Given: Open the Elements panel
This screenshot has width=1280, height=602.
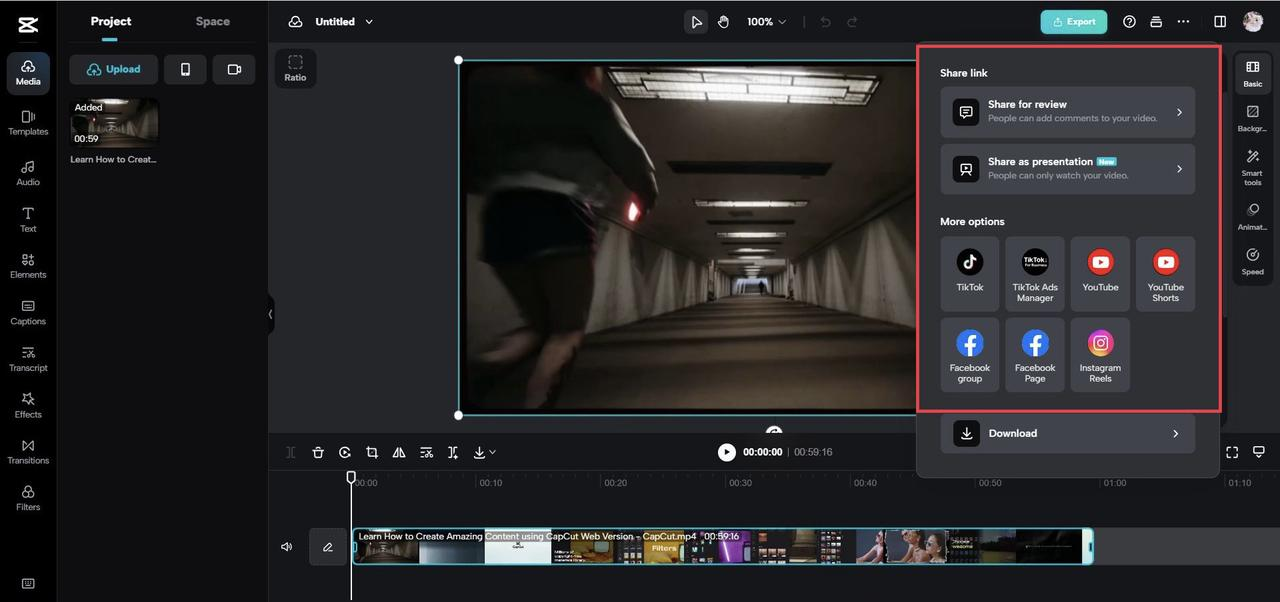Looking at the screenshot, I should pyautogui.click(x=28, y=266).
